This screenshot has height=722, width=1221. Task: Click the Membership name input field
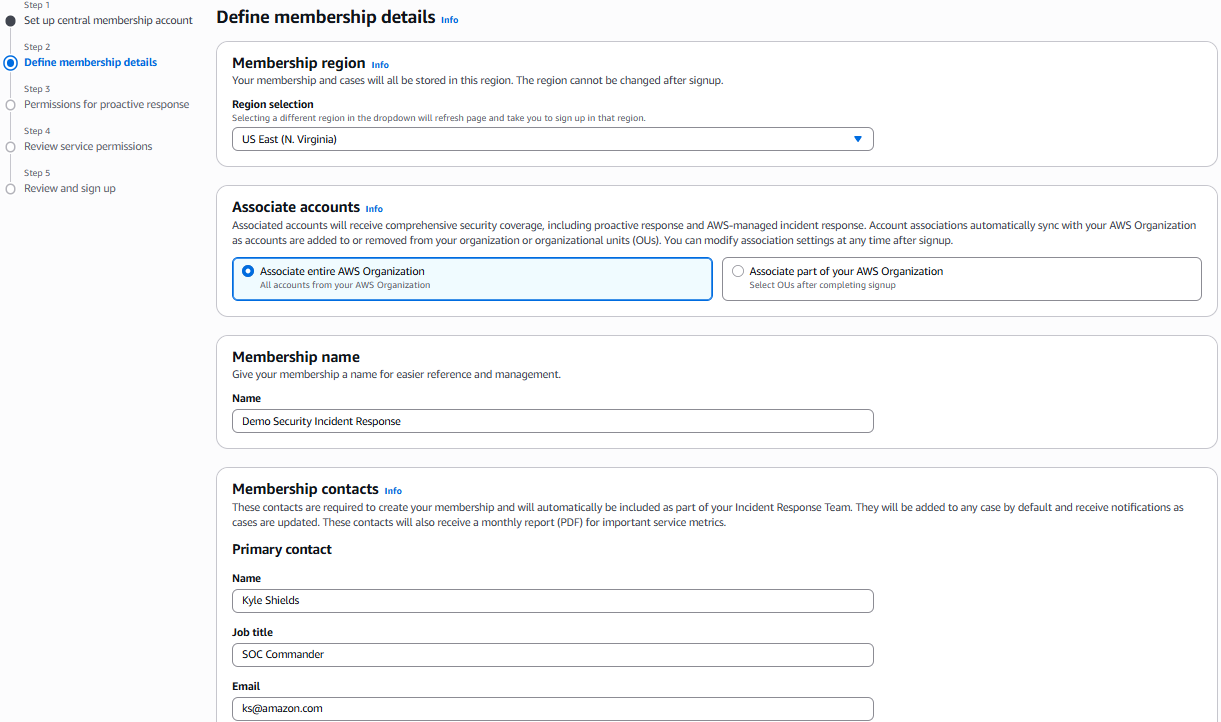click(x=553, y=421)
